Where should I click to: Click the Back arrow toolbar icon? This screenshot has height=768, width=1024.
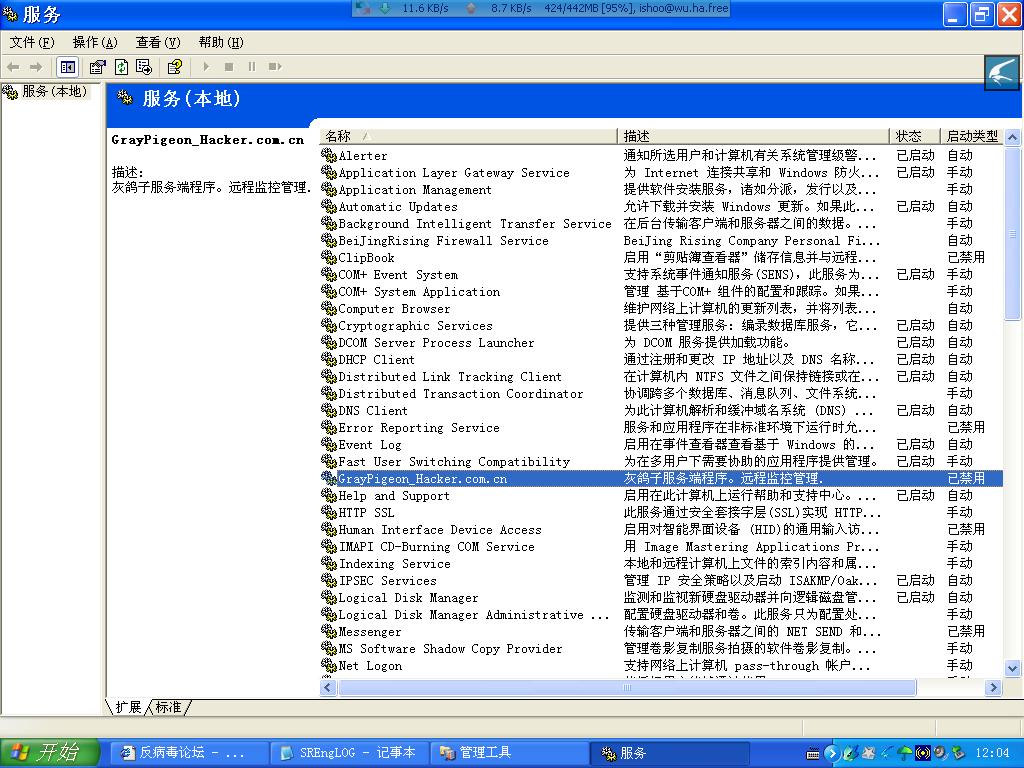click(x=13, y=67)
